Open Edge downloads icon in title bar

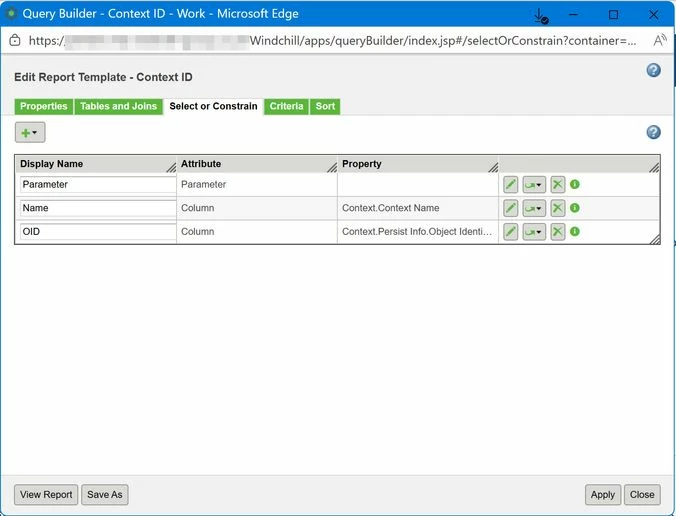point(540,16)
